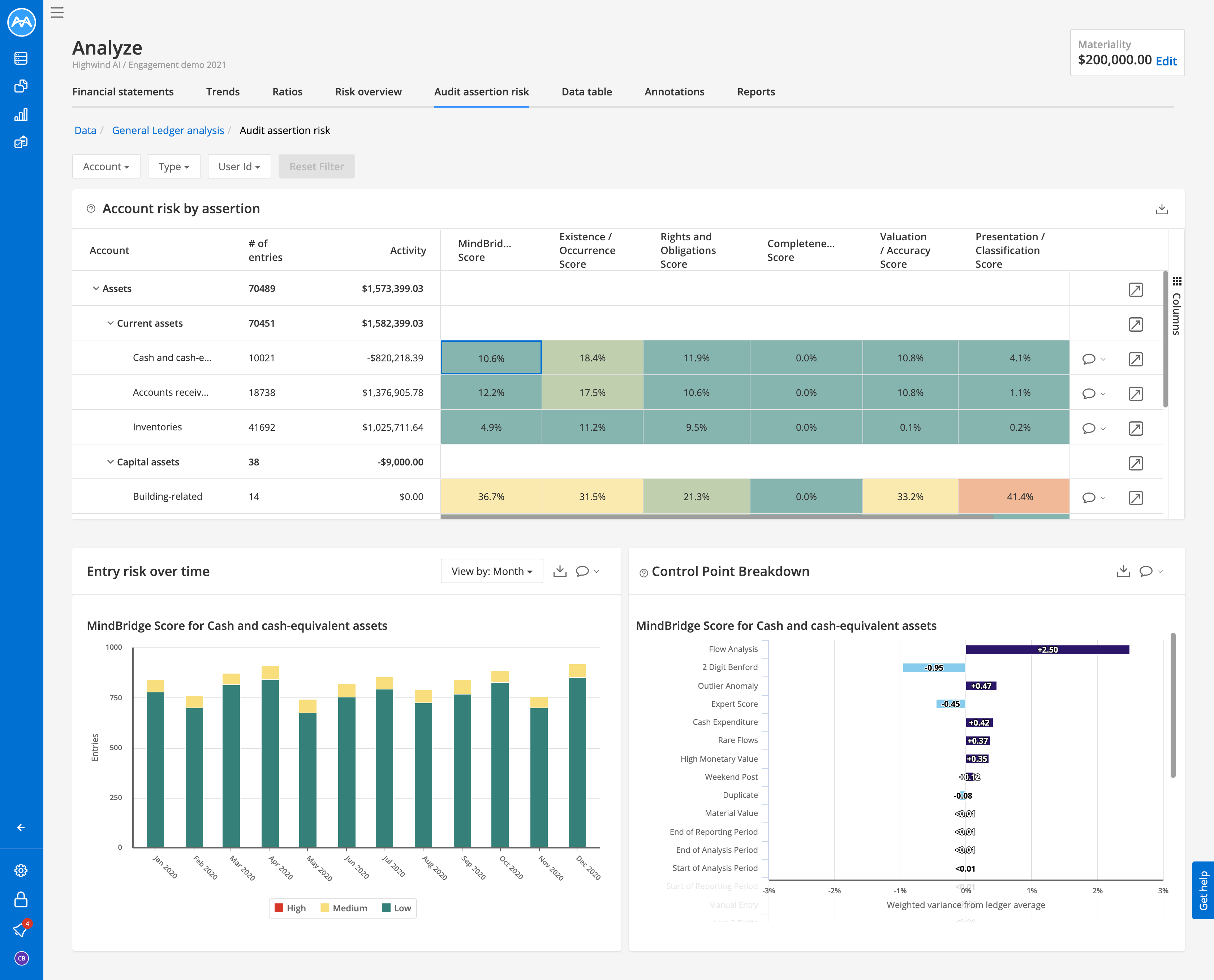Open the expand arrow on the Inventories row

(x=1136, y=428)
